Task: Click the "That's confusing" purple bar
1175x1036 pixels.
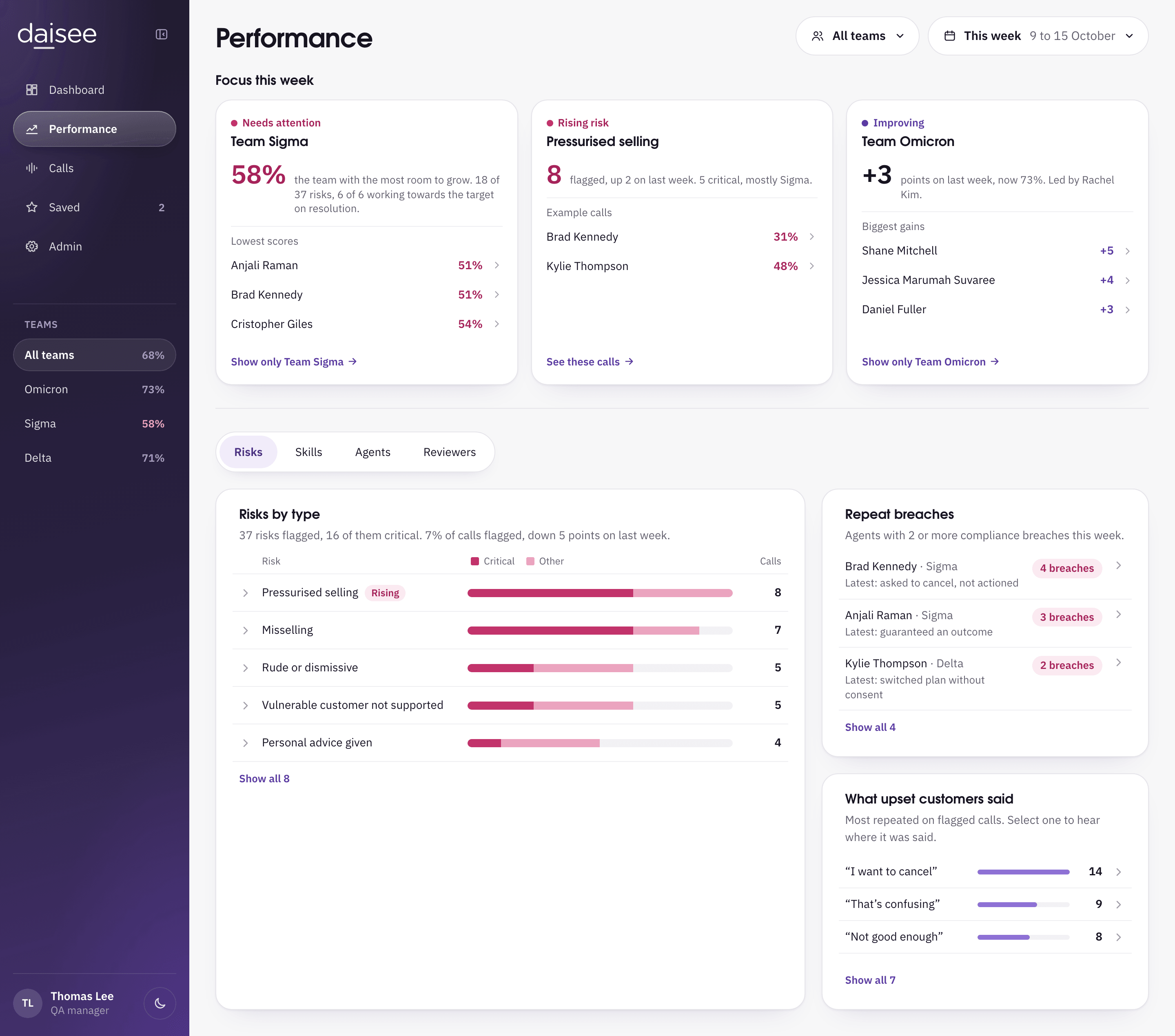Action: click(1007, 904)
